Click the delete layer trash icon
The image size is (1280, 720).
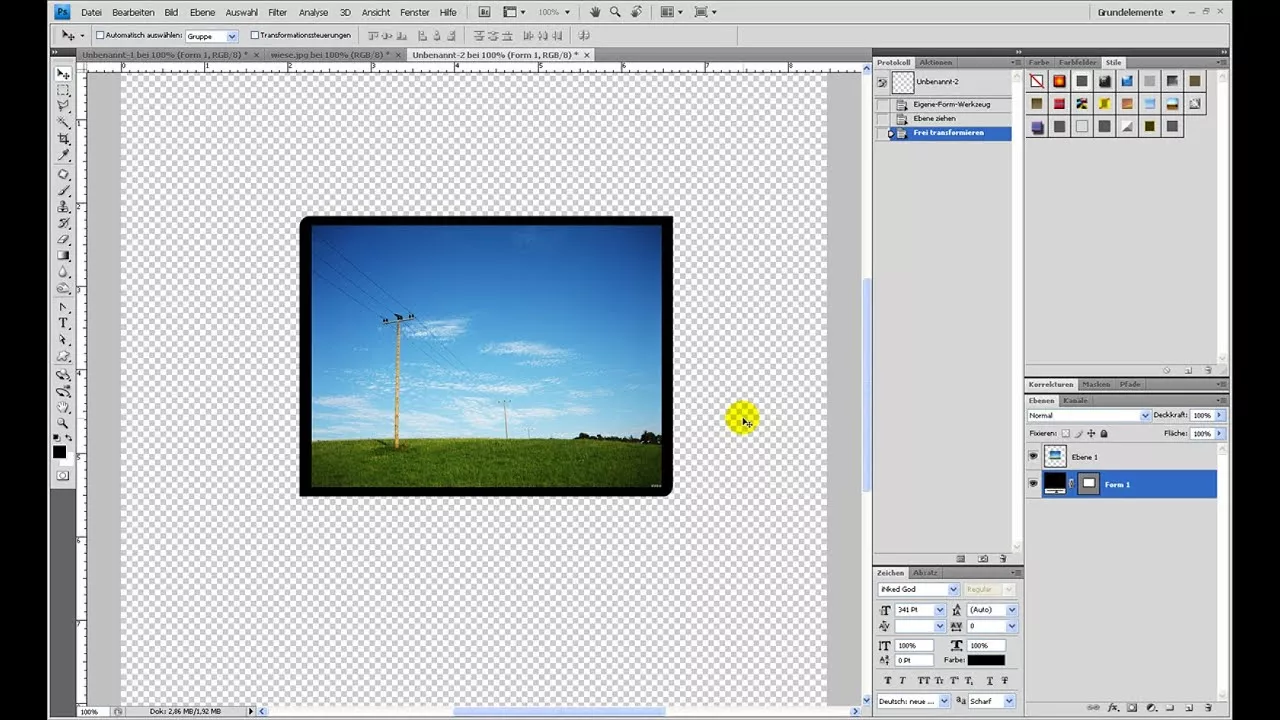1207,707
